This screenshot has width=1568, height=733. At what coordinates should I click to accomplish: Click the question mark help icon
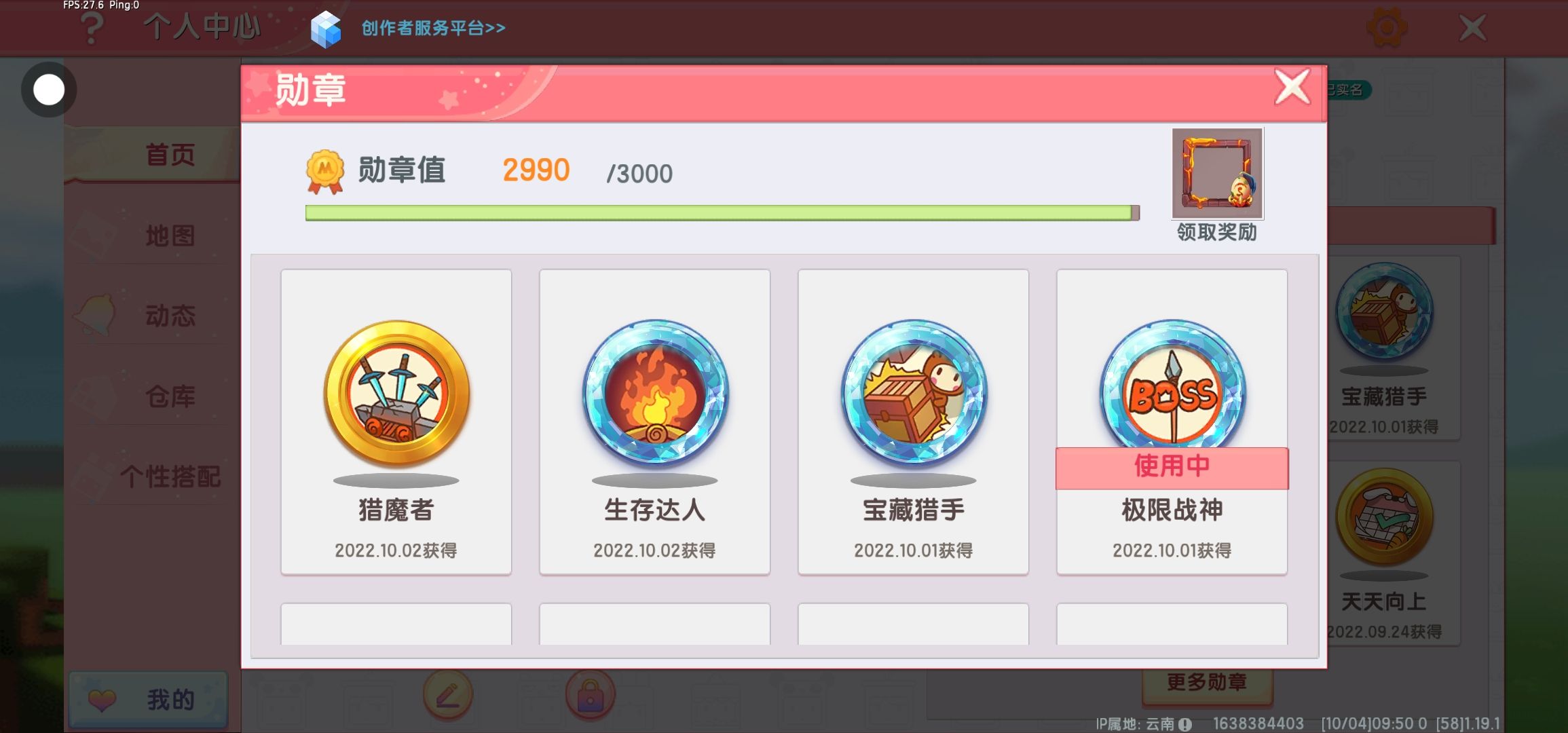[92, 29]
